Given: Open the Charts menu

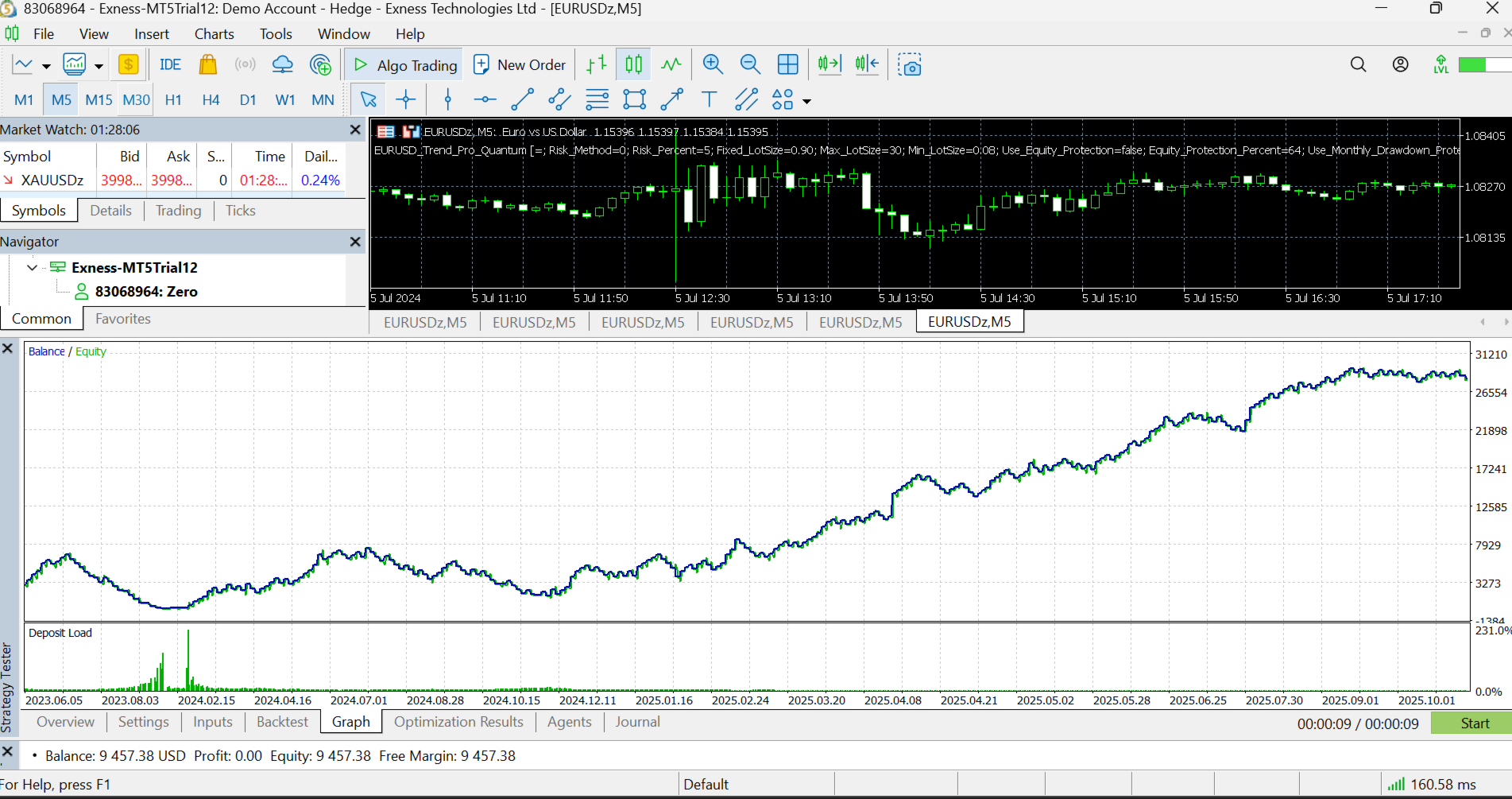Looking at the screenshot, I should [x=214, y=33].
